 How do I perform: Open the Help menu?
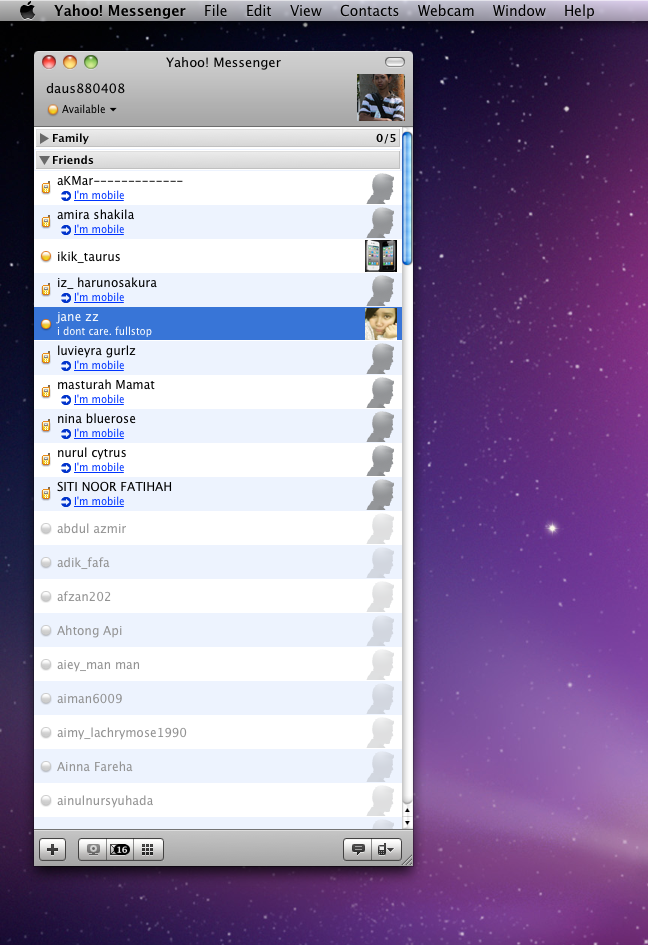click(579, 11)
